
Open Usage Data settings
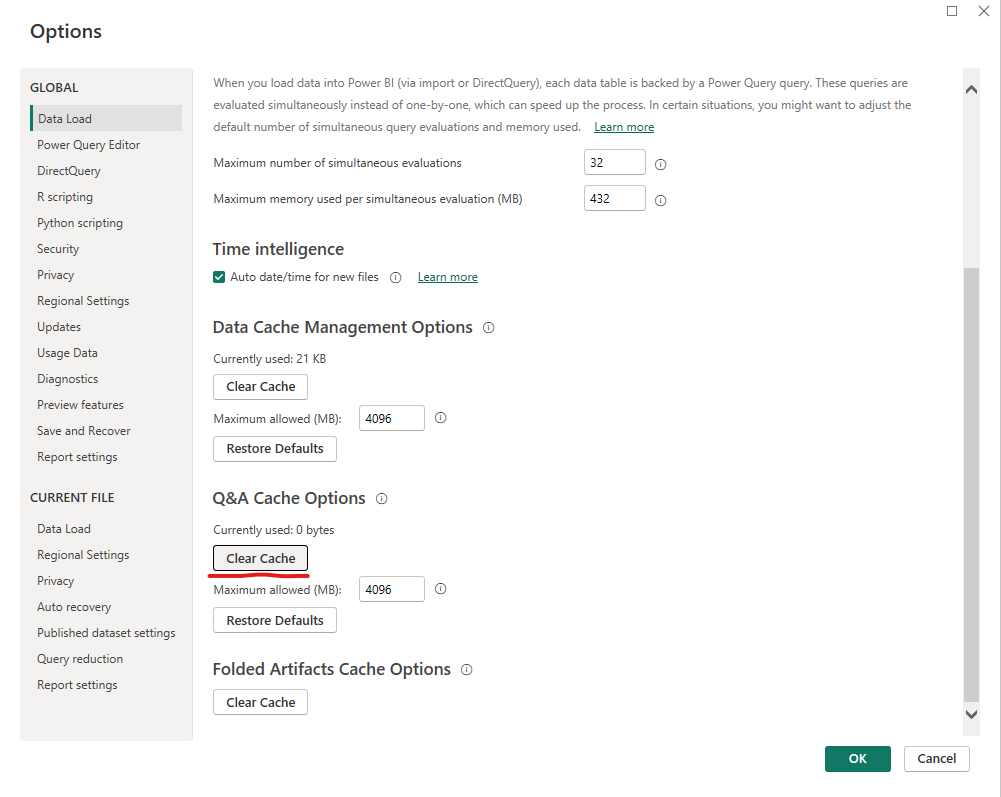67,353
